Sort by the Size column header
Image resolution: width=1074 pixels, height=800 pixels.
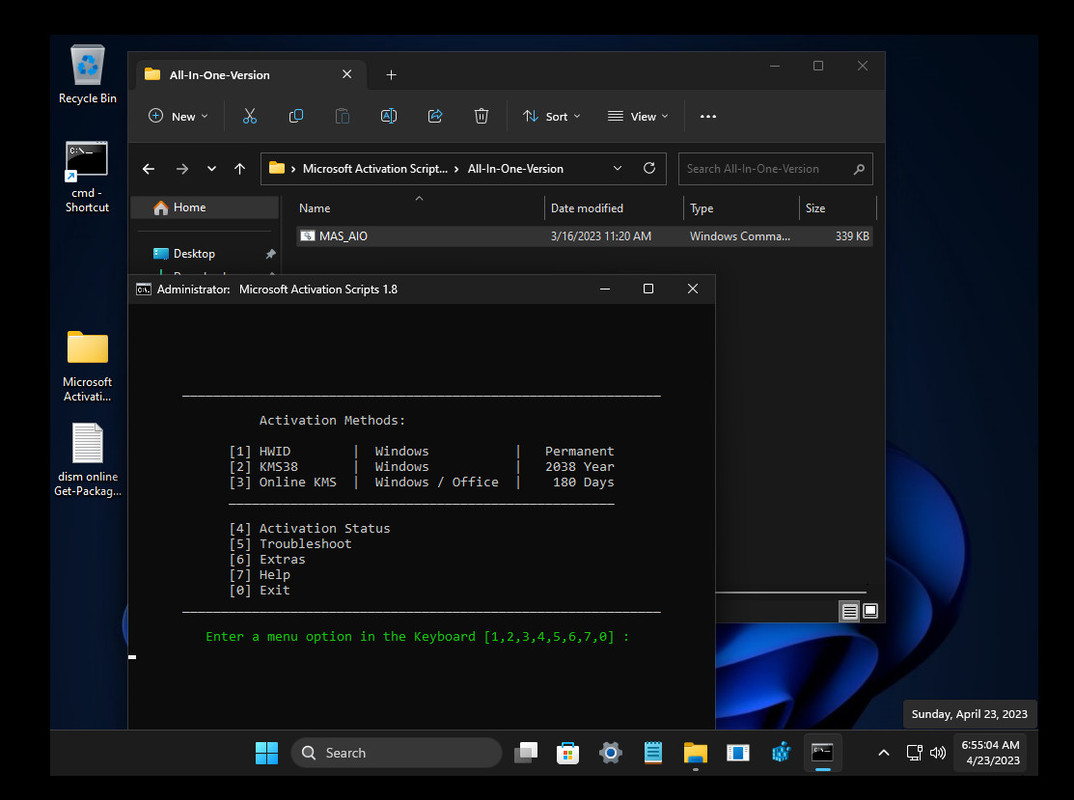click(x=838, y=208)
